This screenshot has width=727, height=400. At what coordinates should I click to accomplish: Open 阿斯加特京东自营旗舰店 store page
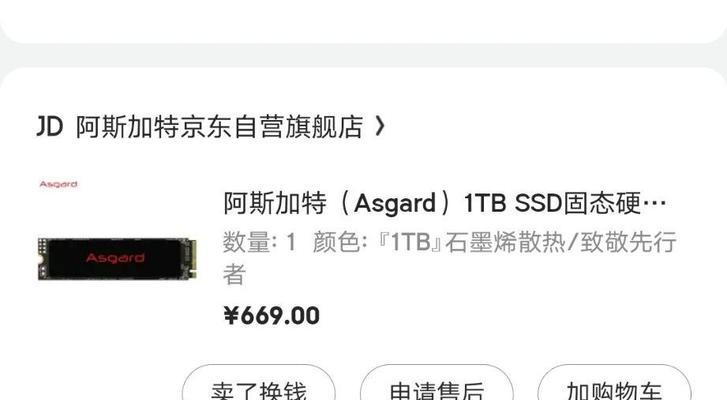pos(219,127)
